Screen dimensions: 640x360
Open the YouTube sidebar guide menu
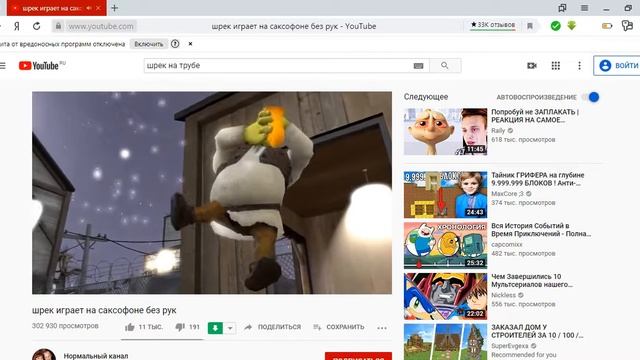pyautogui.click(x=3, y=66)
